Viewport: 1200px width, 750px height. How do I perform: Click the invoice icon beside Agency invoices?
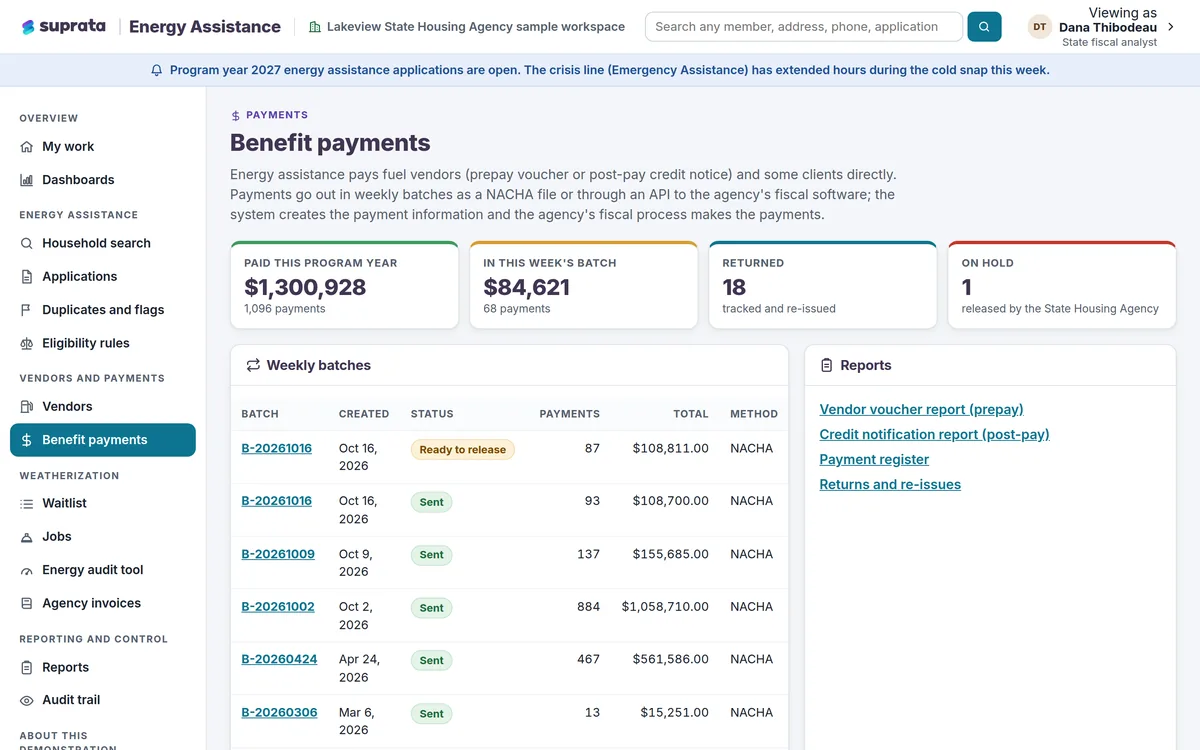tap(27, 604)
